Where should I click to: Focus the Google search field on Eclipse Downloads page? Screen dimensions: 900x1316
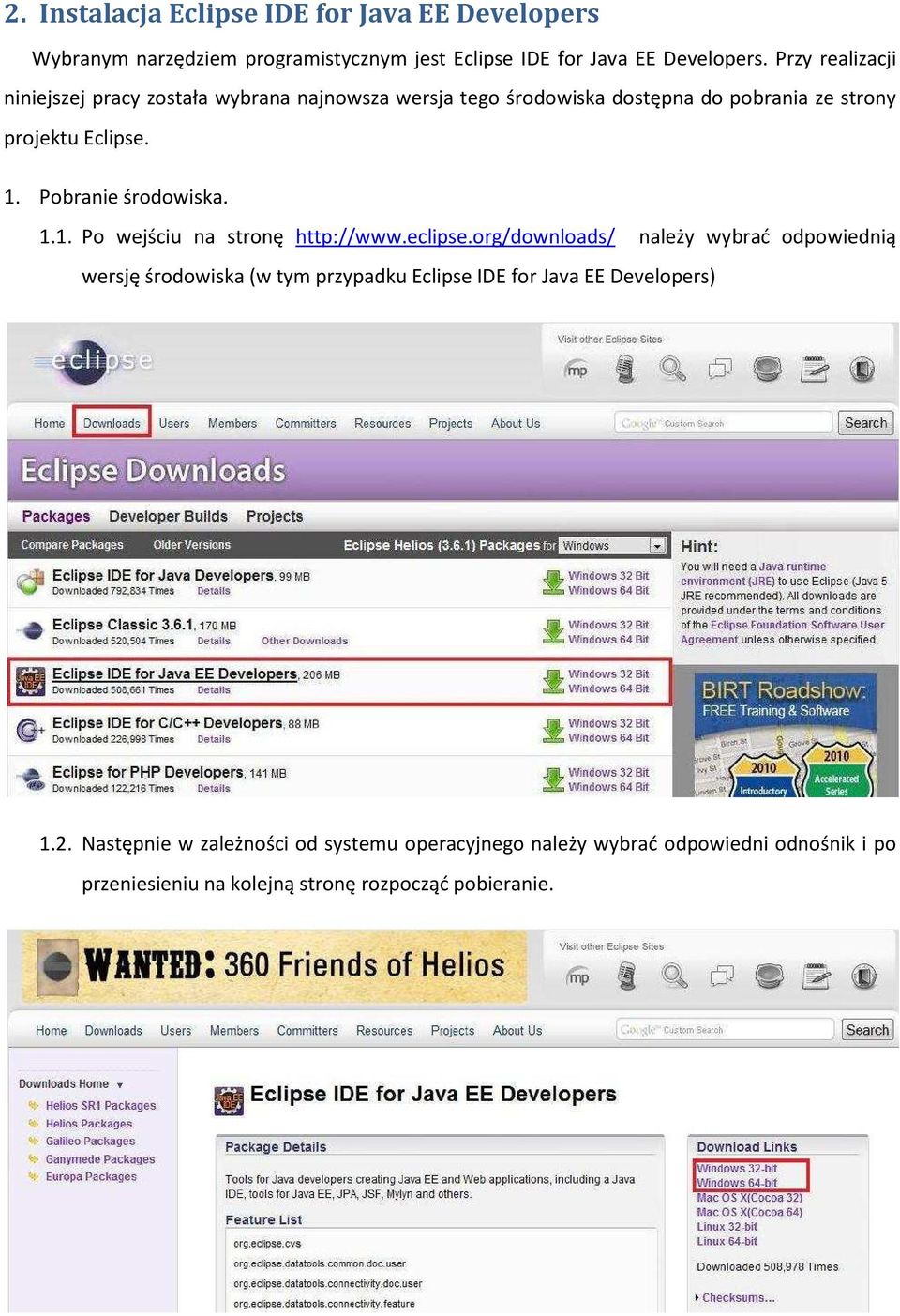tap(723, 423)
